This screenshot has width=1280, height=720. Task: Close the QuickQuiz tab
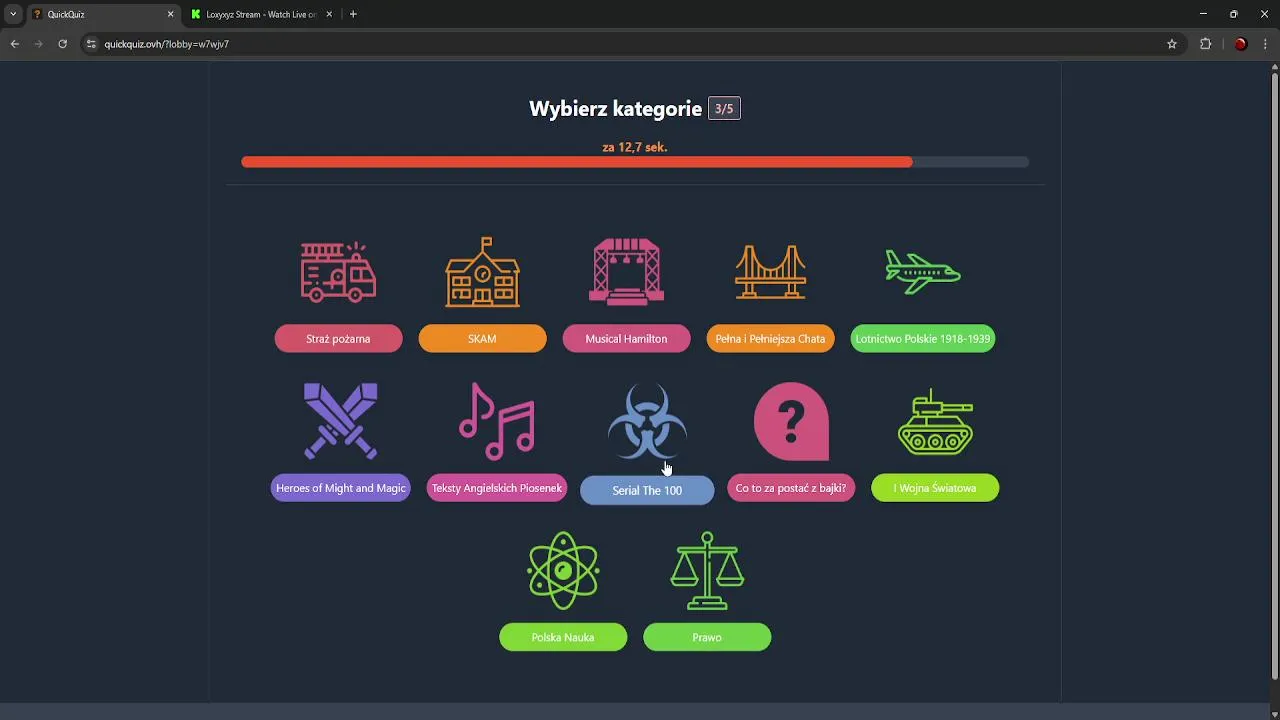point(170,14)
